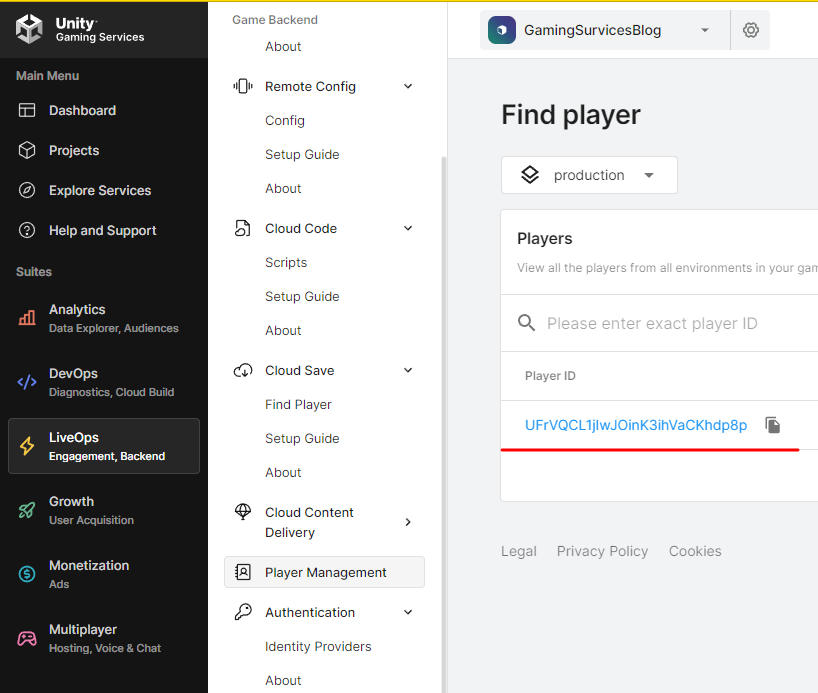Image resolution: width=818 pixels, height=693 pixels.
Task: Open Help and Support
Action: click(103, 231)
